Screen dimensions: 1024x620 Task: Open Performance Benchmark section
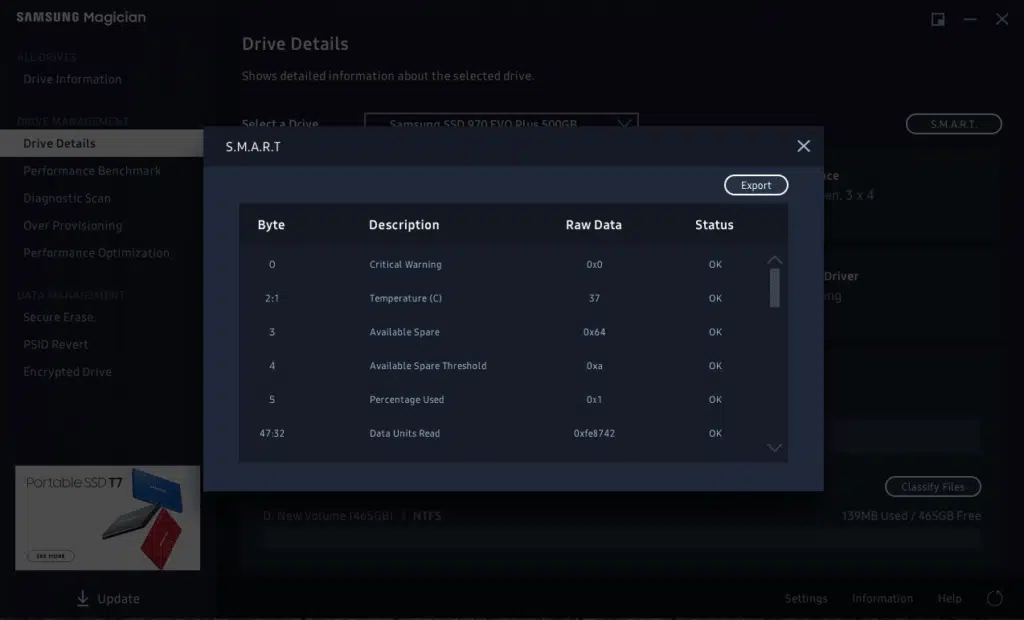(x=92, y=171)
